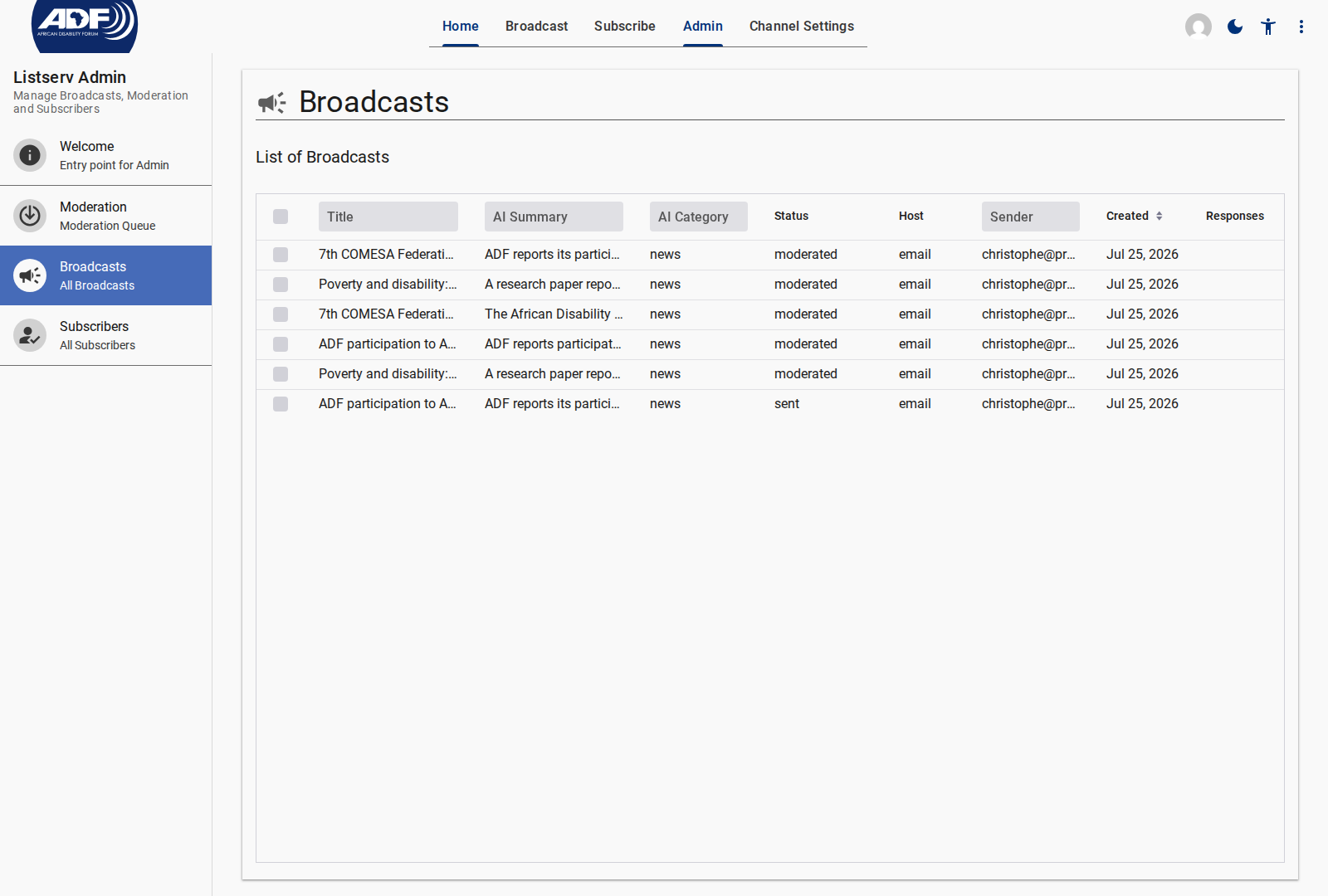Open the Subscribe tab
This screenshot has width=1328, height=896.
pyautogui.click(x=625, y=27)
